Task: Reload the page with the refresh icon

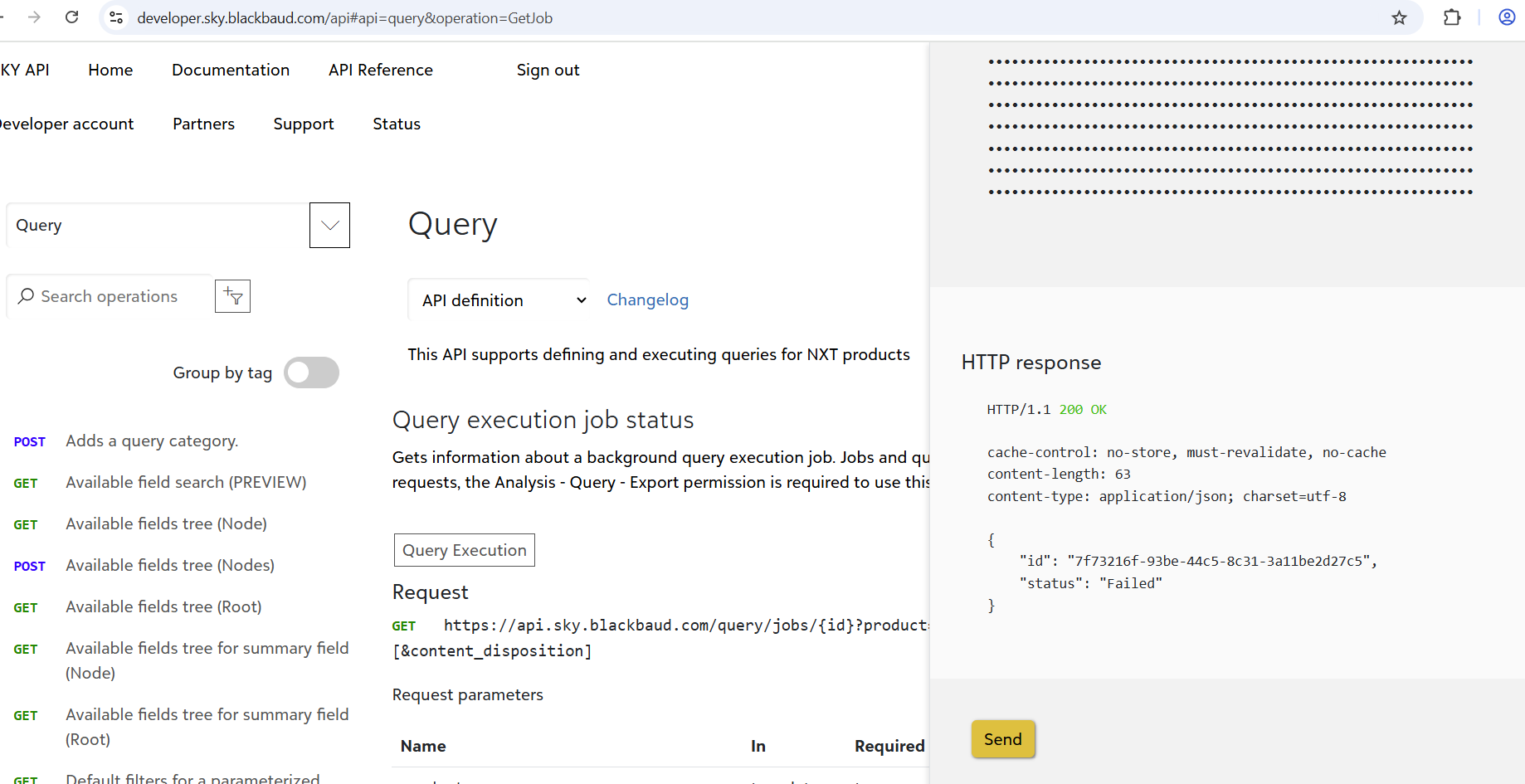Action: pyautogui.click(x=72, y=17)
